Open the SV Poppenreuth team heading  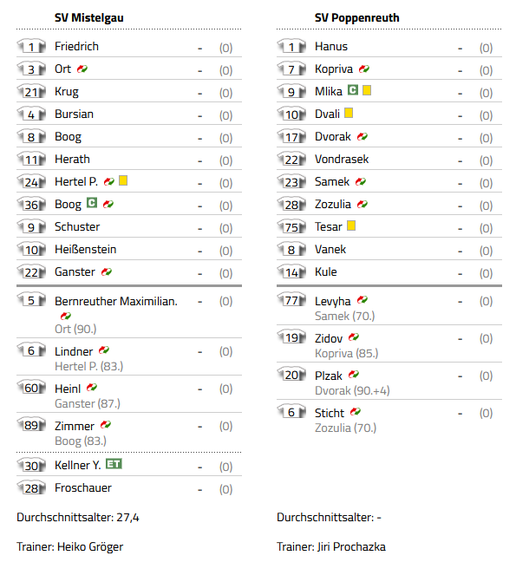357,18
